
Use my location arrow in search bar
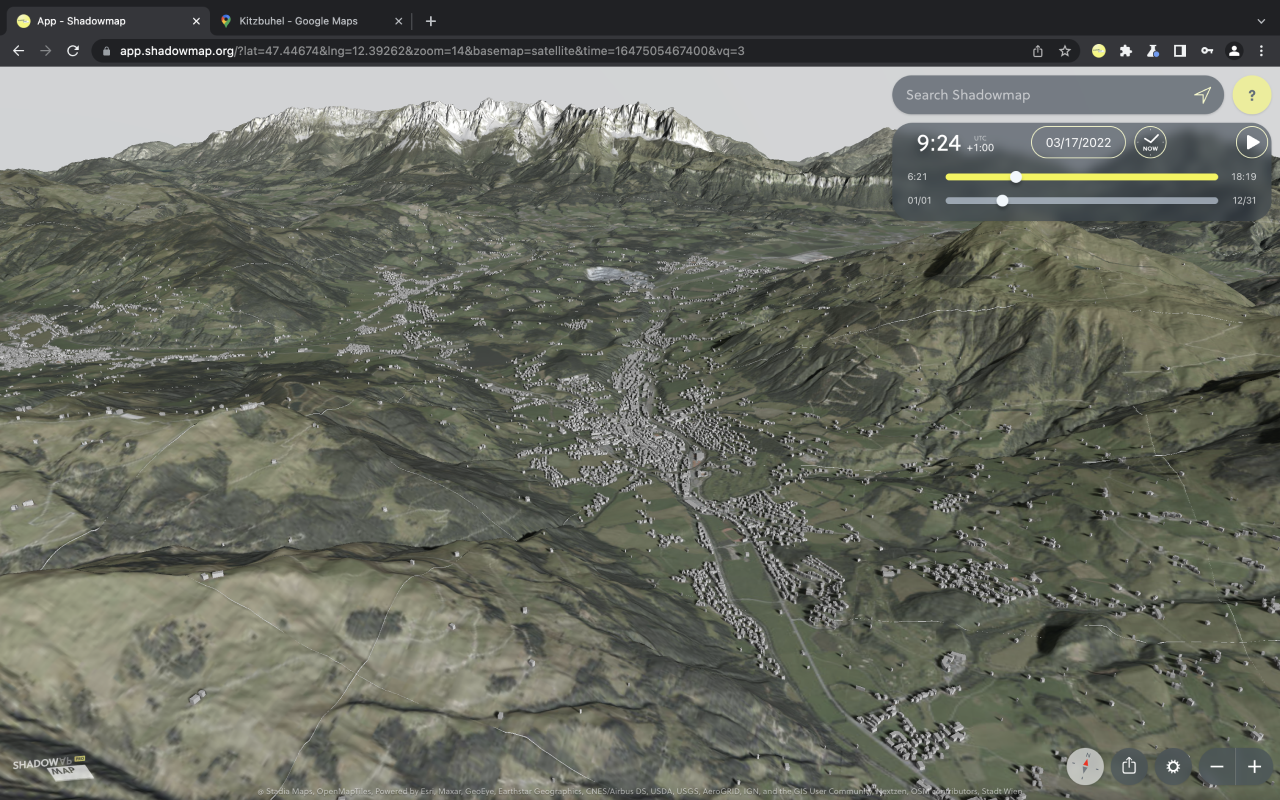1202,95
